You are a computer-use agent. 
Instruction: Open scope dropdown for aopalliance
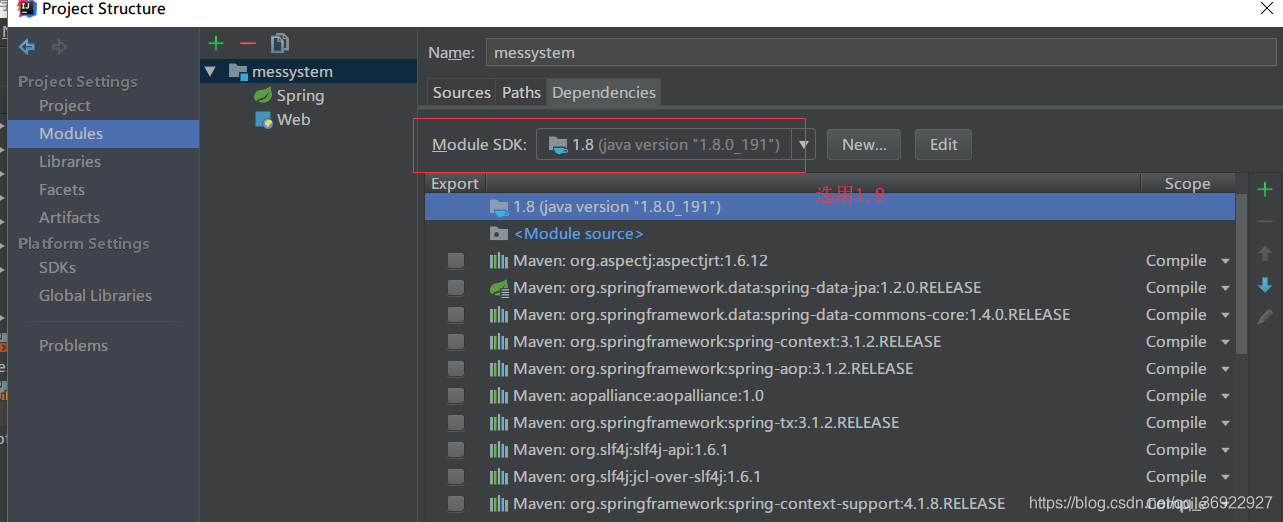pos(1225,396)
